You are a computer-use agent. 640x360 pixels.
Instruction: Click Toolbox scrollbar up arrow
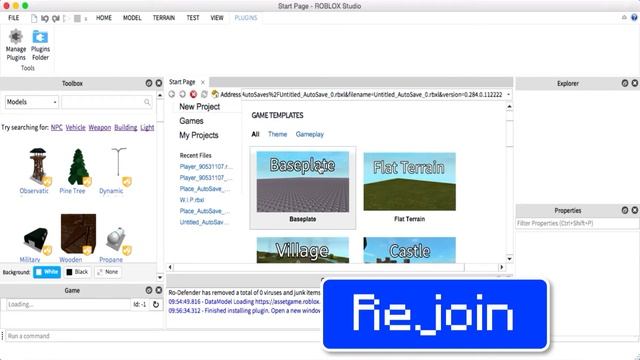tap(160, 96)
